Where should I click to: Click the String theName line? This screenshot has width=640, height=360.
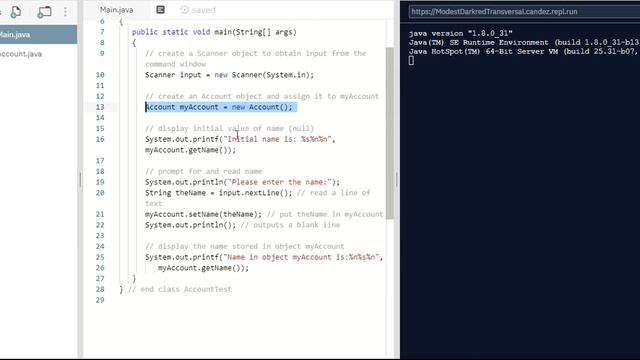coord(218,193)
